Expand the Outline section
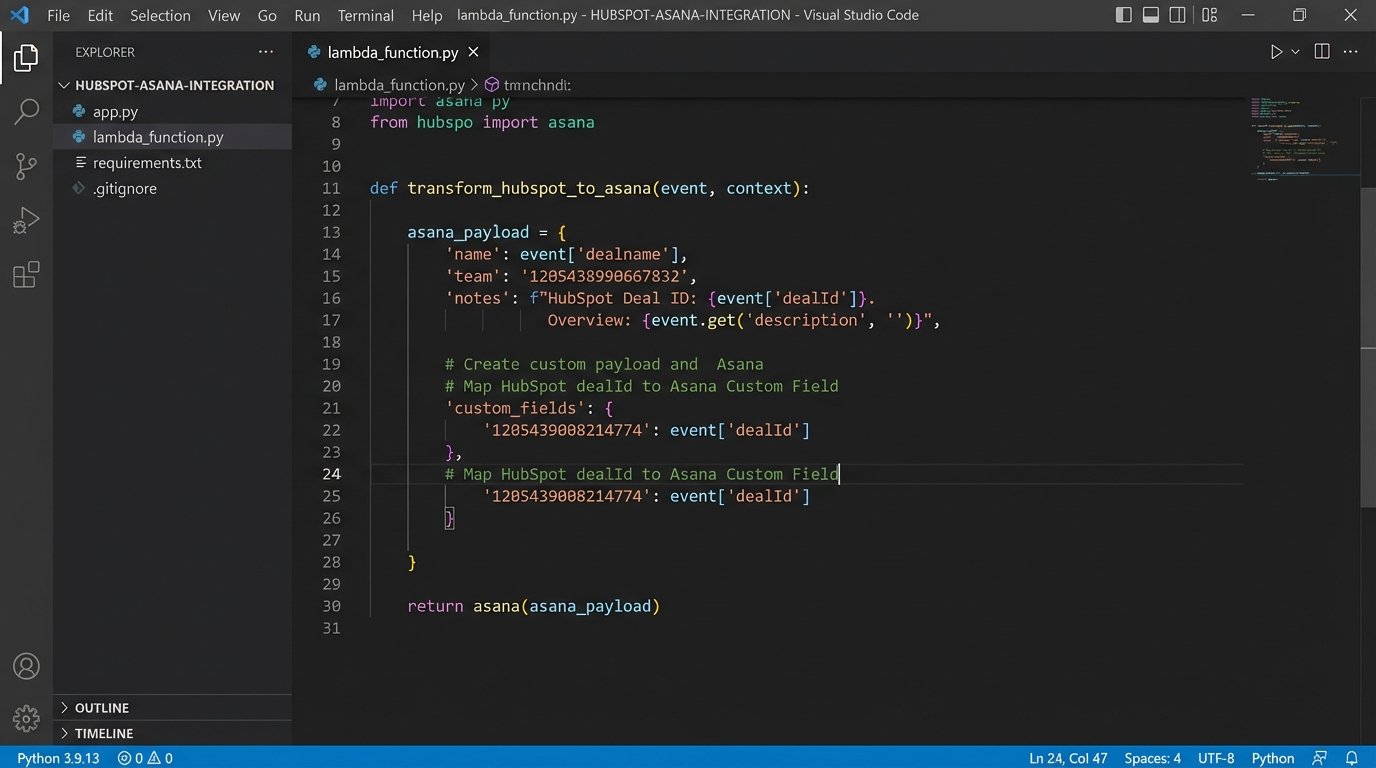Viewport: 1376px width, 768px height. [101, 708]
